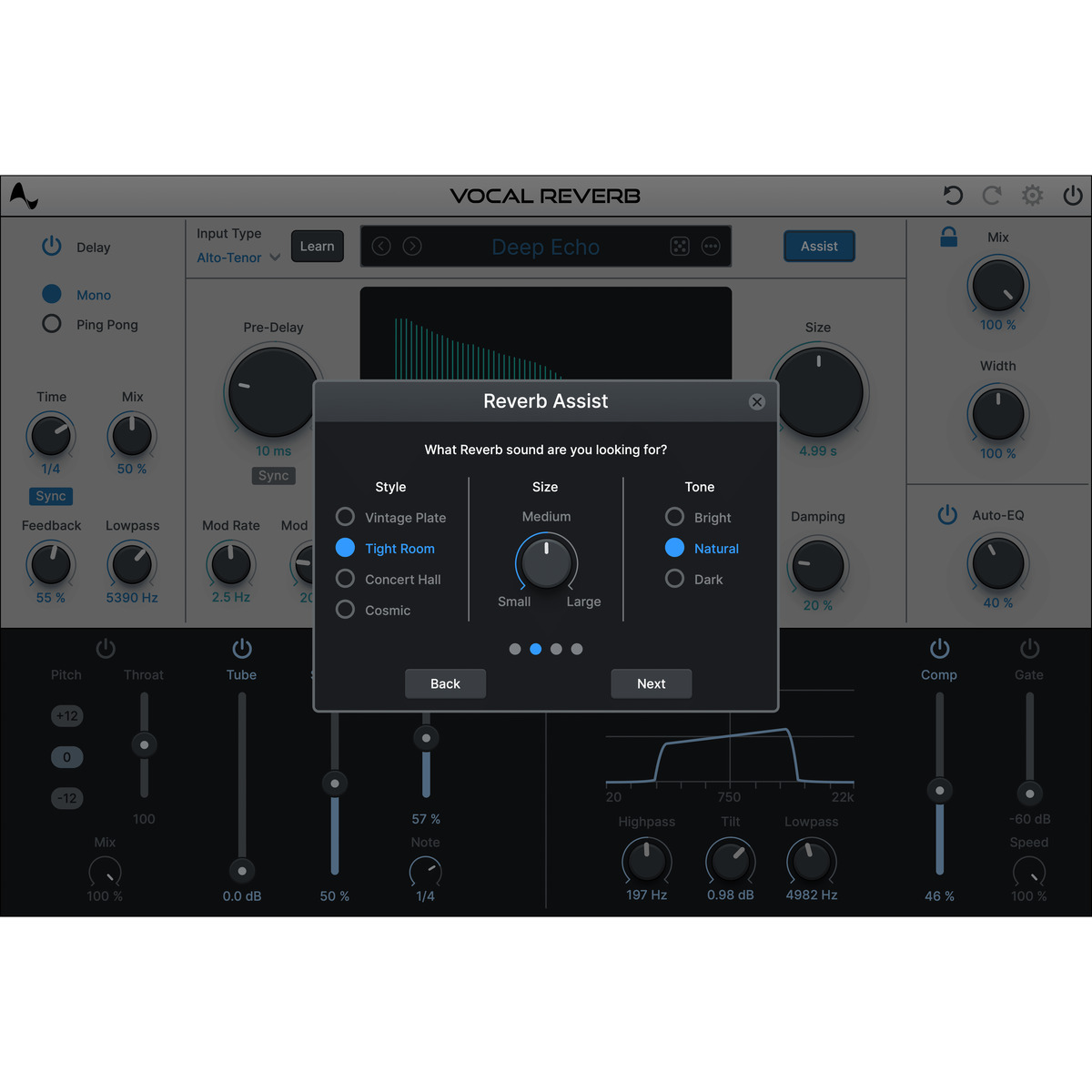Click the Comp slider handle
Image resolution: width=1092 pixels, height=1092 pixels.
click(940, 790)
